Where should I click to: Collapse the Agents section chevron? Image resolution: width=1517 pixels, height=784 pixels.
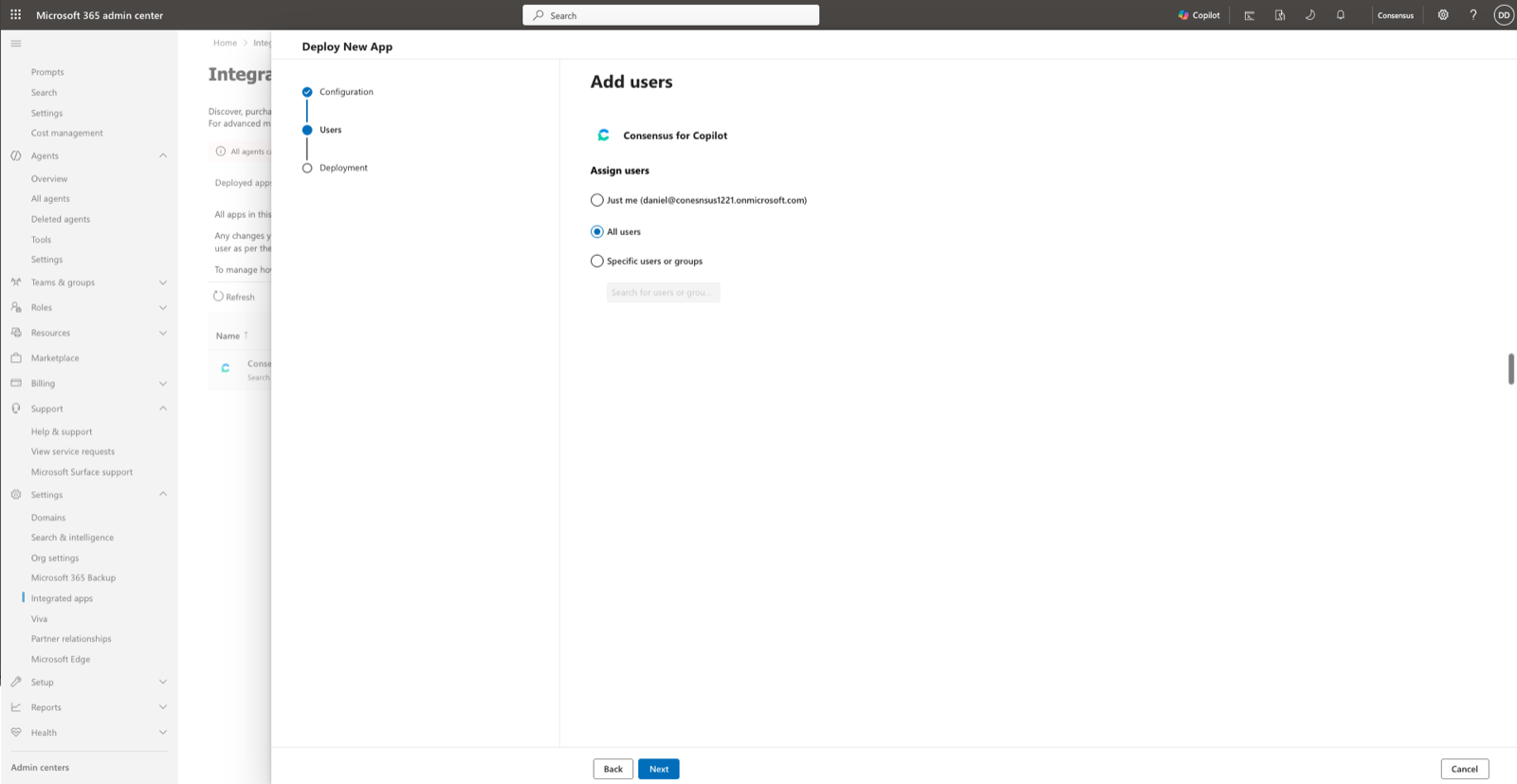(163, 155)
